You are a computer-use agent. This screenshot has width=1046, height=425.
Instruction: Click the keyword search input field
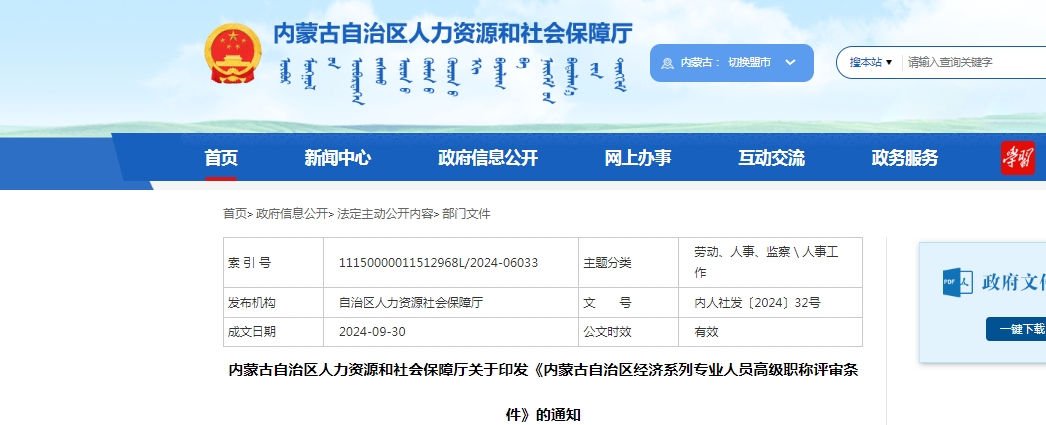point(970,62)
